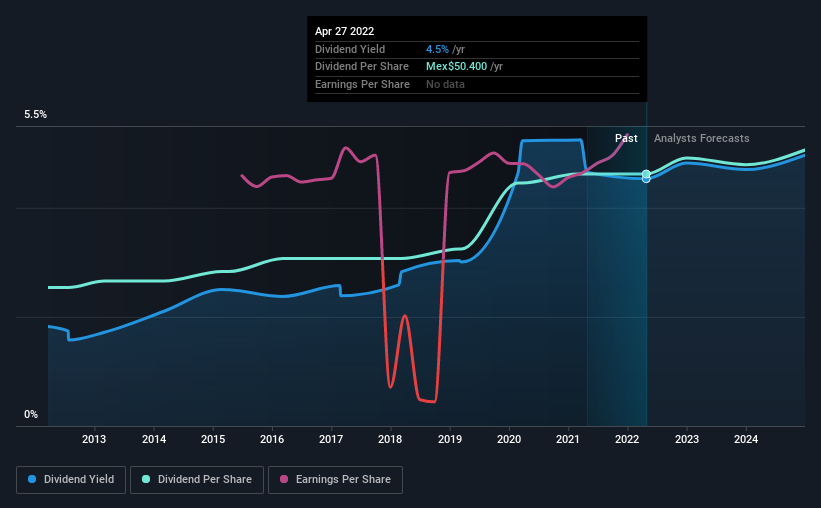Viewport: 821px width, 508px height.
Task: Click the 5.5% y-axis label
Action: point(36,115)
